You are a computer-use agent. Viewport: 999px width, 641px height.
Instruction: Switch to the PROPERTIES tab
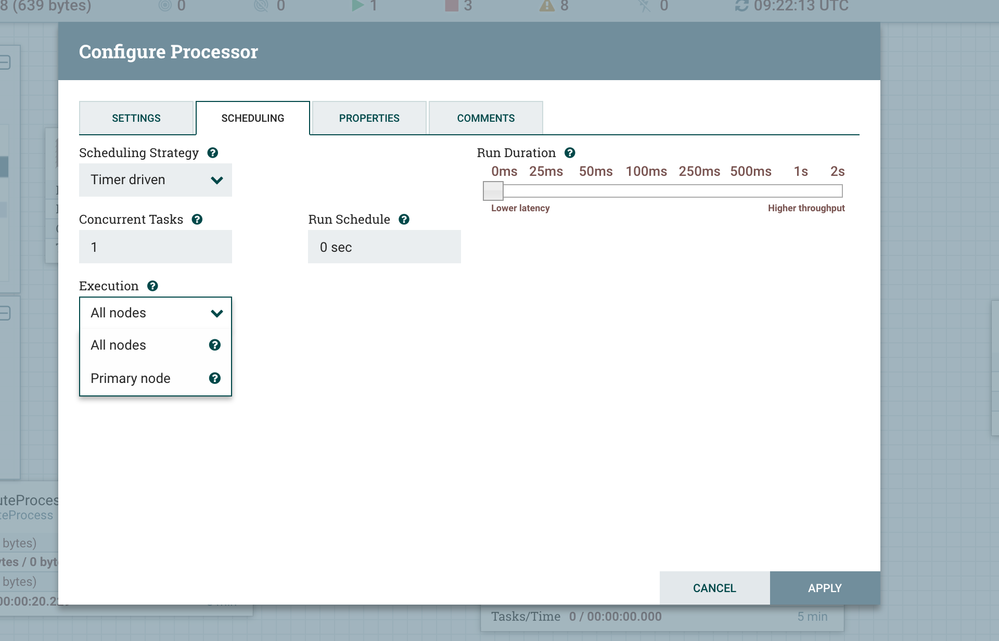point(368,117)
